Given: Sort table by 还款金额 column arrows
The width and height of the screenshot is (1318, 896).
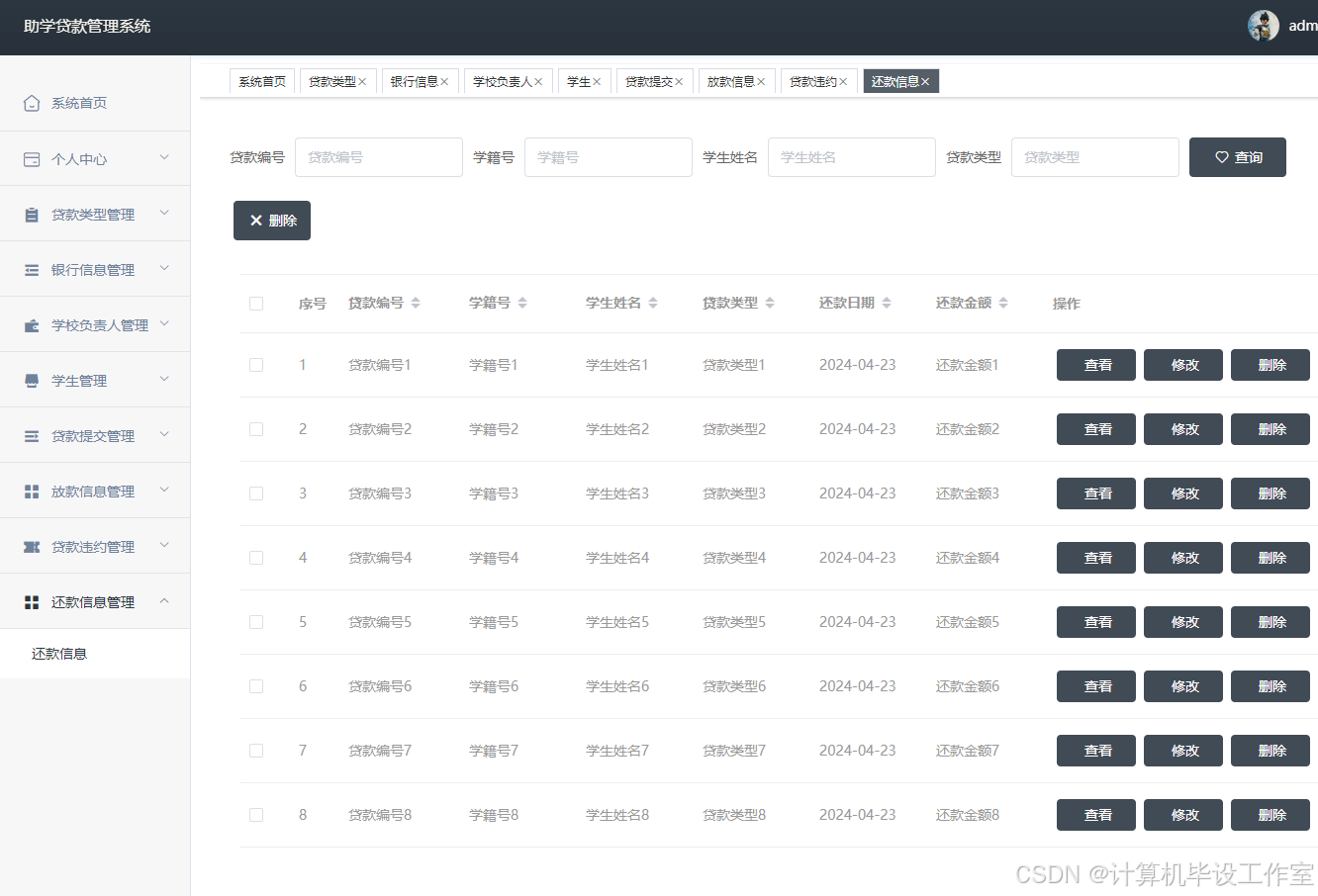Looking at the screenshot, I should 1003,303.
